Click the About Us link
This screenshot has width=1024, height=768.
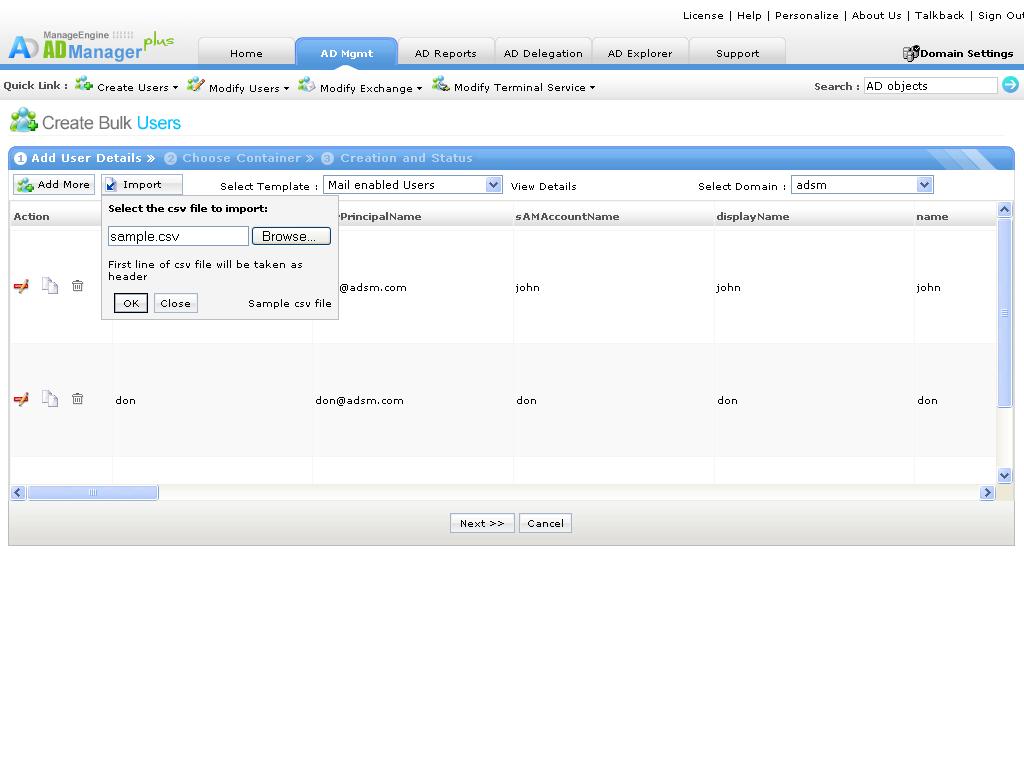tap(876, 15)
